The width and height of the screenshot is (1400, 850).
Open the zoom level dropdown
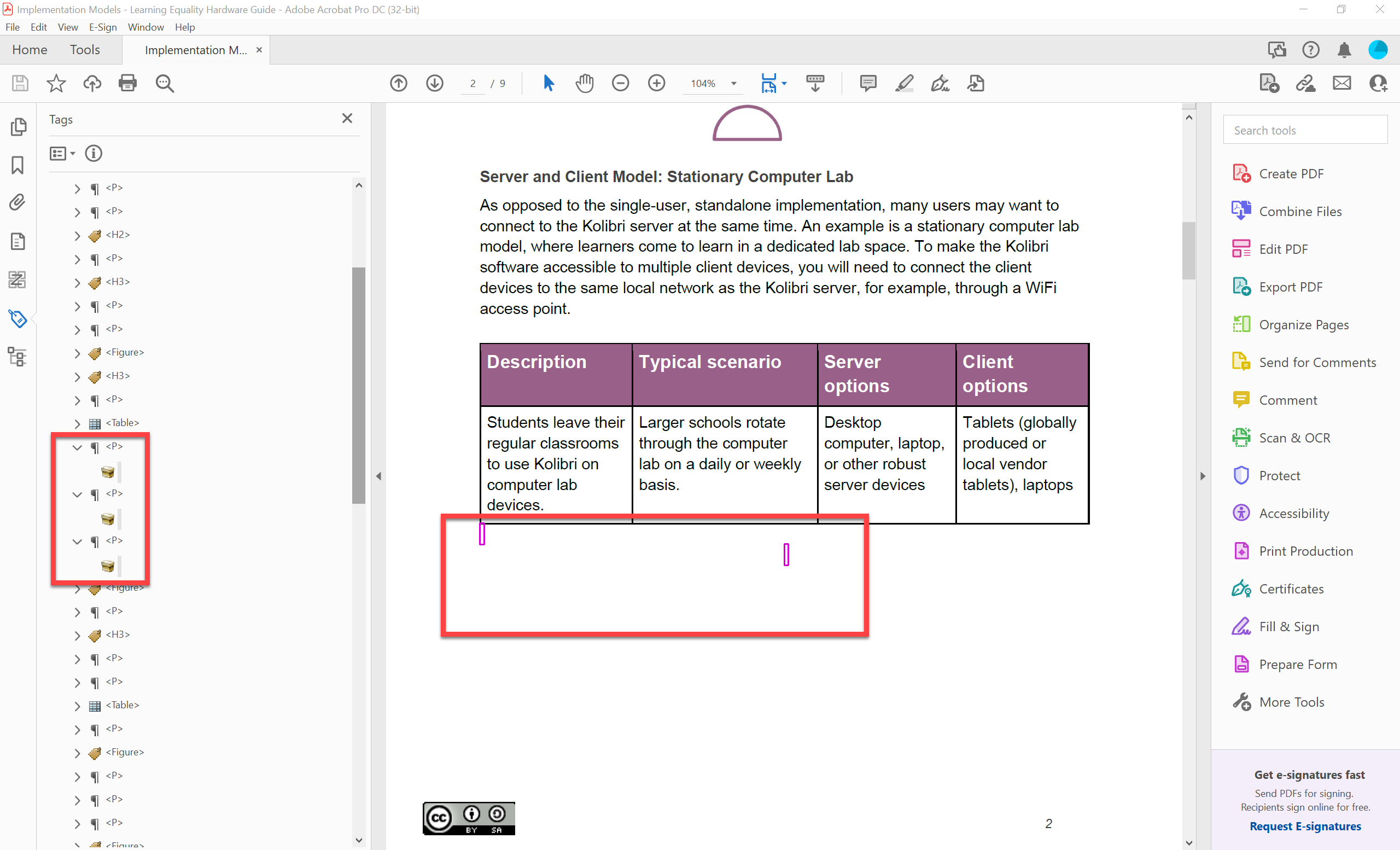coord(733,84)
